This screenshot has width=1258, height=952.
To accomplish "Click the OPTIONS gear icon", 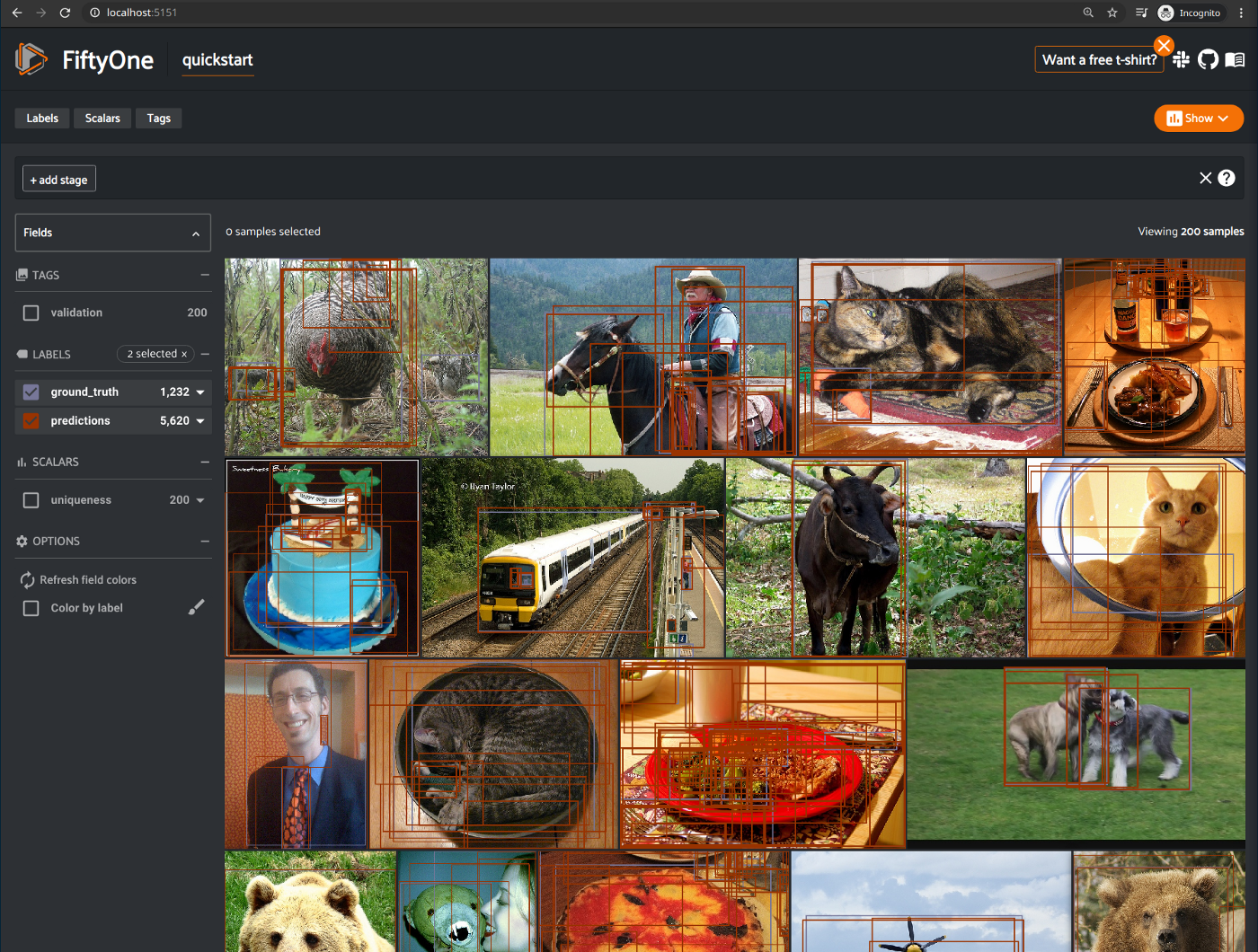I will 22,541.
